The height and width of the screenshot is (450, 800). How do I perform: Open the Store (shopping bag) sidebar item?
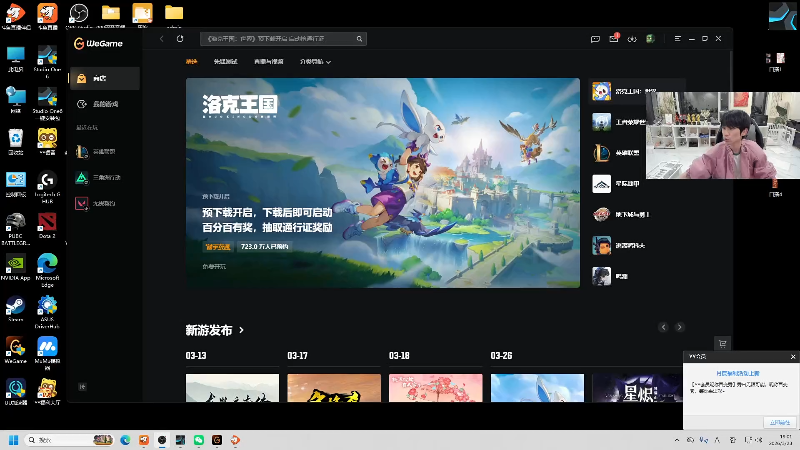[x=104, y=79]
